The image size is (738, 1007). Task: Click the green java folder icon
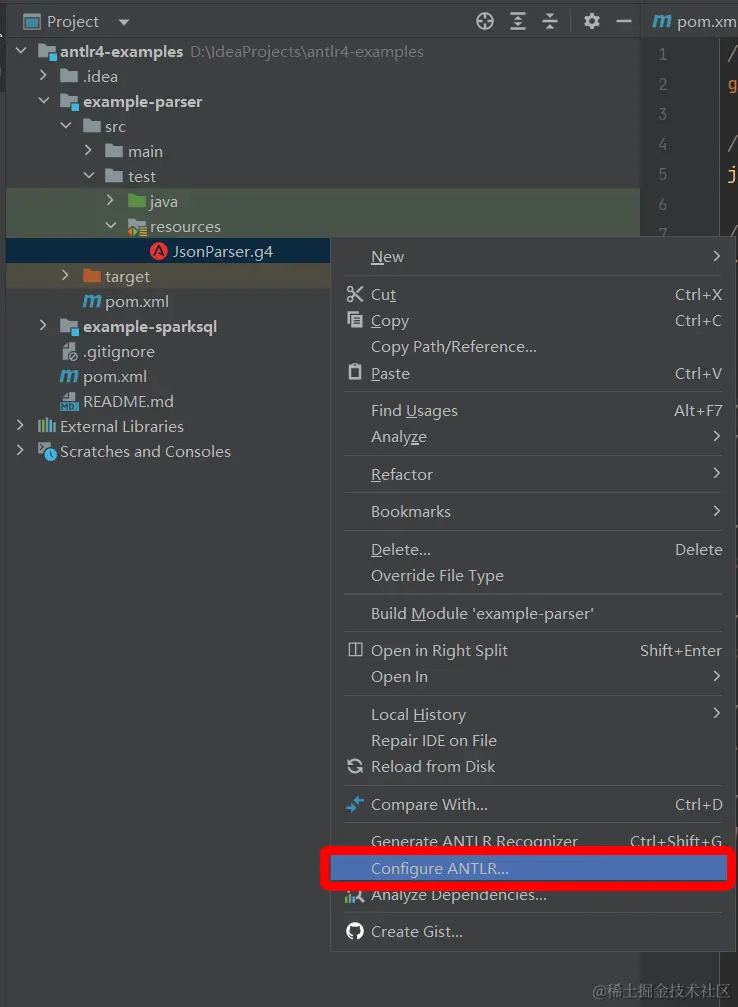(137, 201)
